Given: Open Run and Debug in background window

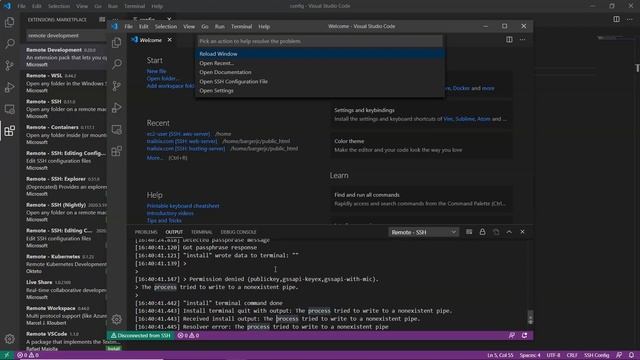Looking at the screenshot, I should [9, 87].
